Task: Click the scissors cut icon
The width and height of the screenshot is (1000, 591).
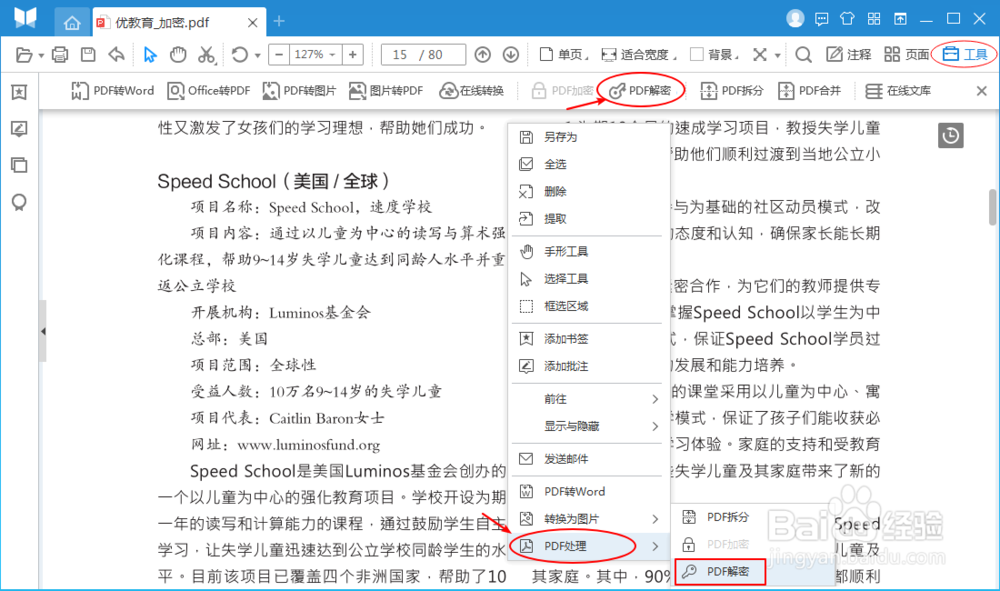Action: tap(206, 55)
